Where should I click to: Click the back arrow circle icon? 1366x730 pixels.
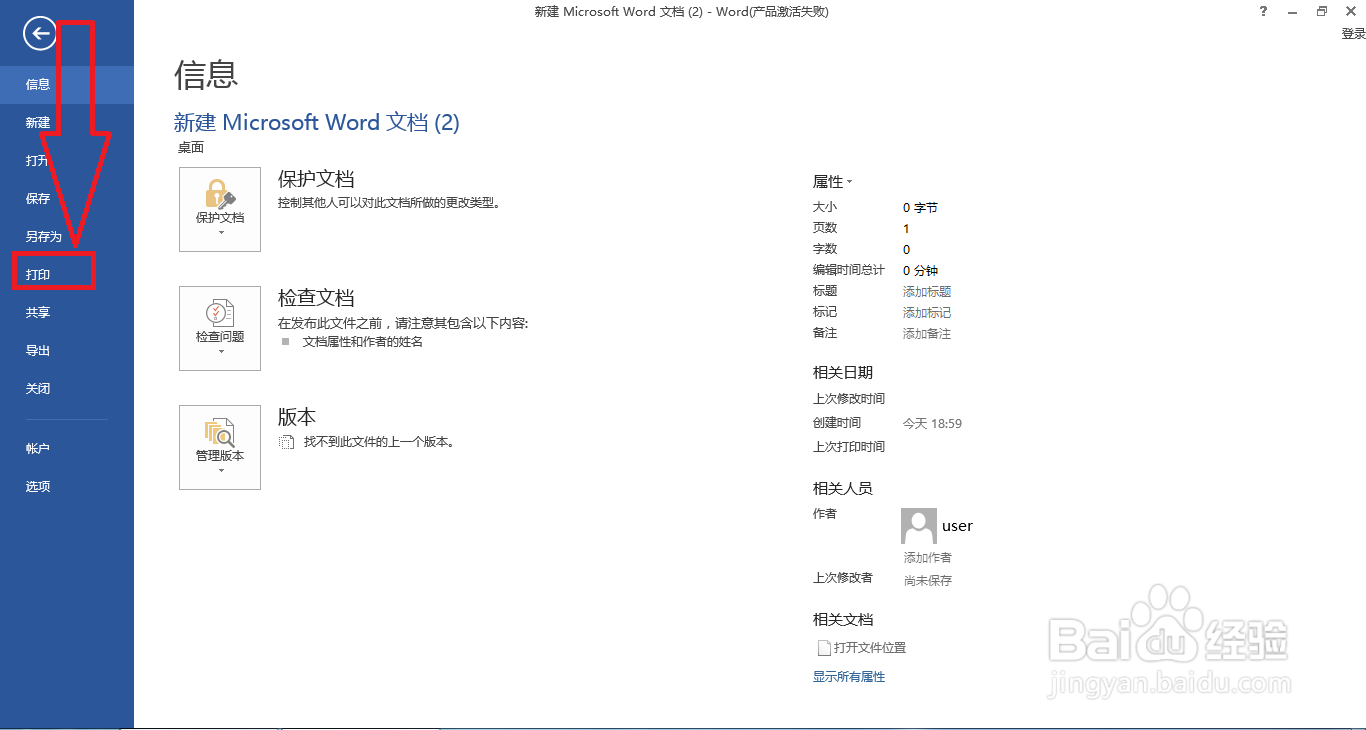click(x=40, y=34)
